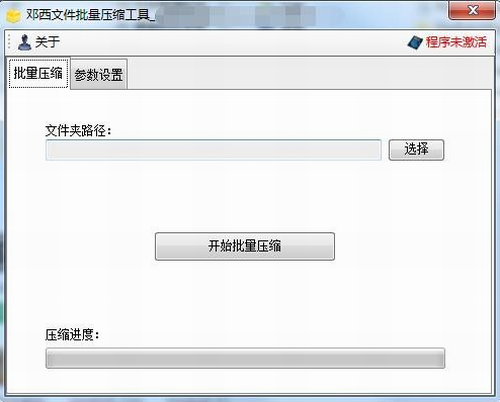
Task: Start compression with 开始批量压缩 button
Action: (x=245, y=246)
